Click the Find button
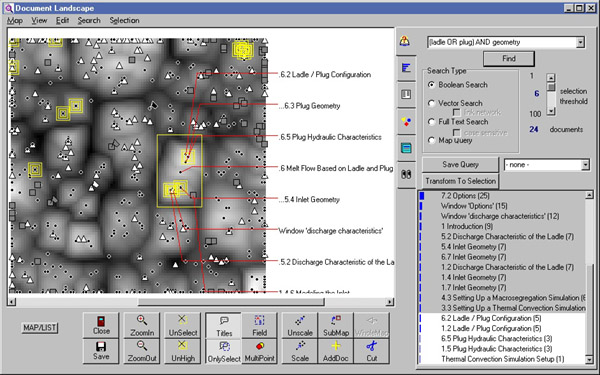600x375 pixels. coord(509,59)
